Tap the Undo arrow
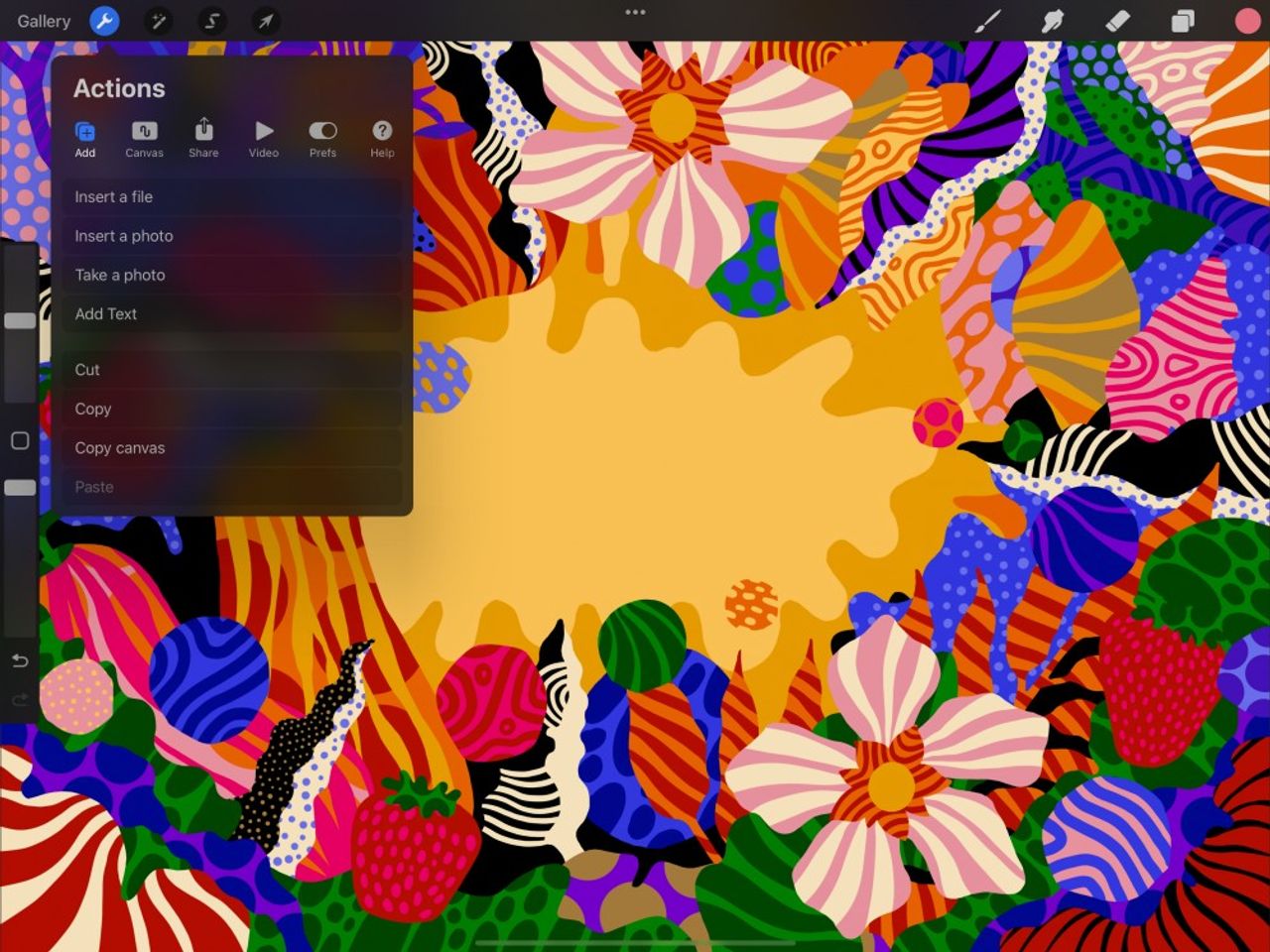 (x=19, y=660)
